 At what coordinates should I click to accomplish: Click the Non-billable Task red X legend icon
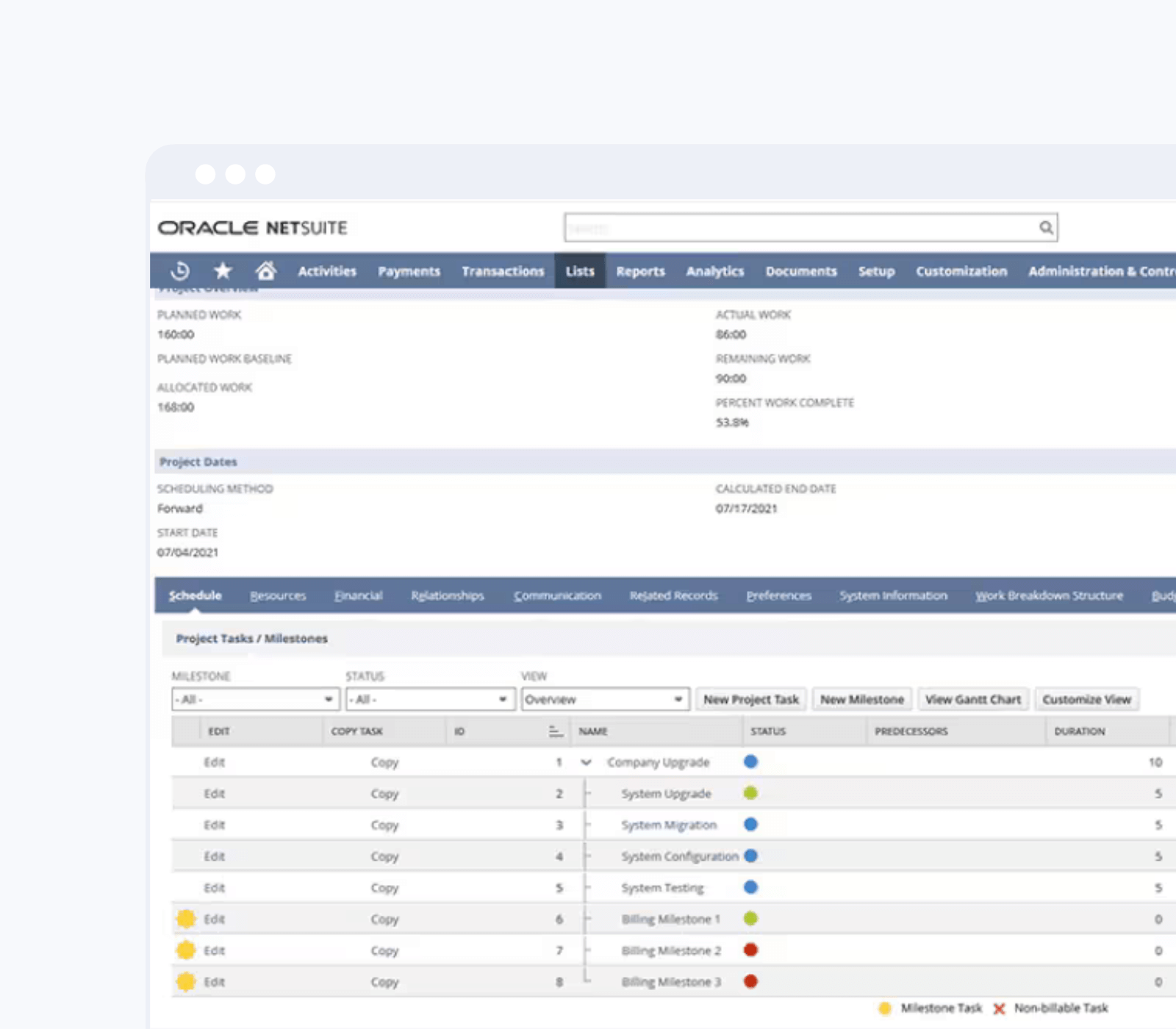[x=999, y=1009]
